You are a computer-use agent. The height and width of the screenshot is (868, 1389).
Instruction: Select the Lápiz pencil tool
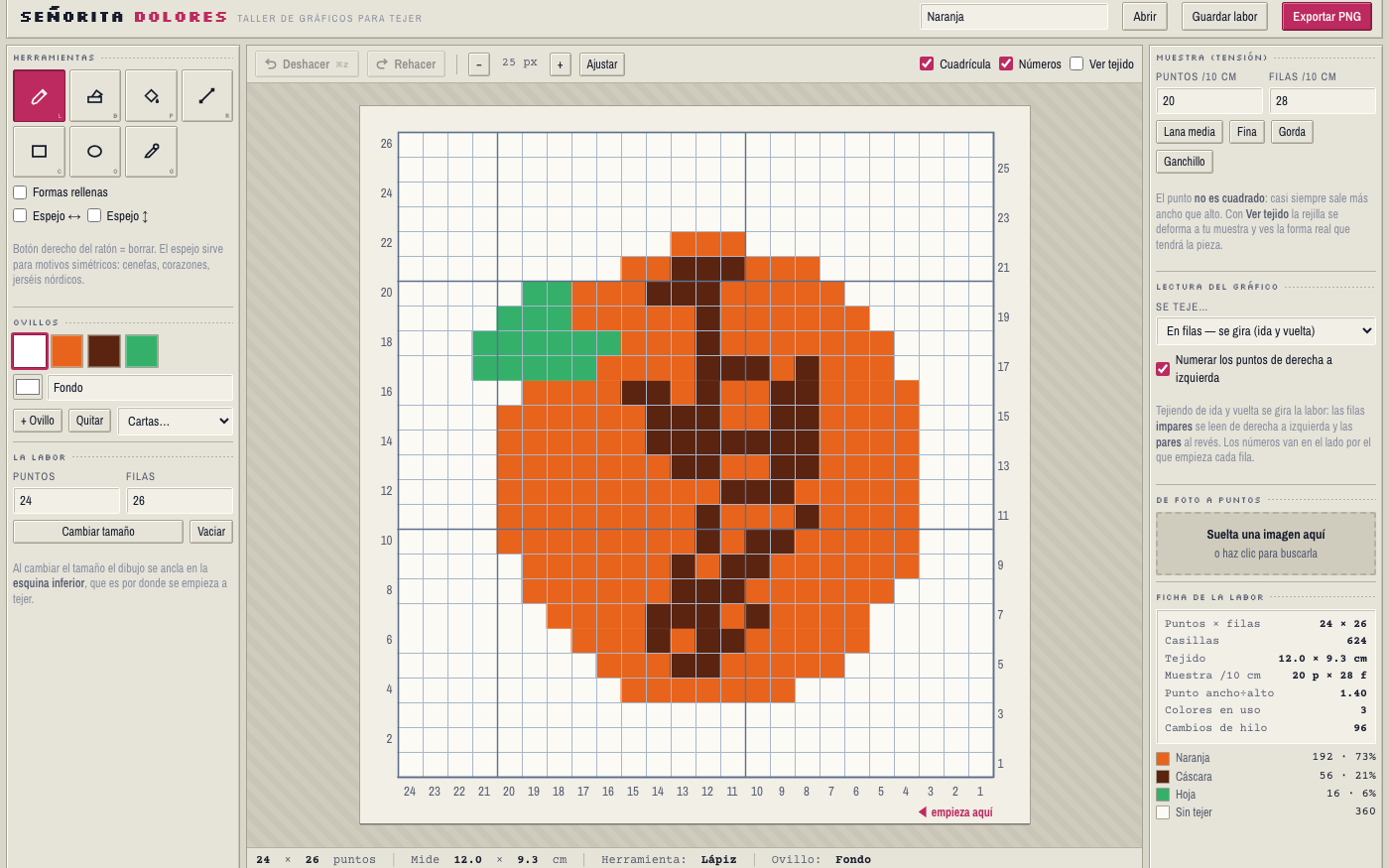tap(40, 96)
